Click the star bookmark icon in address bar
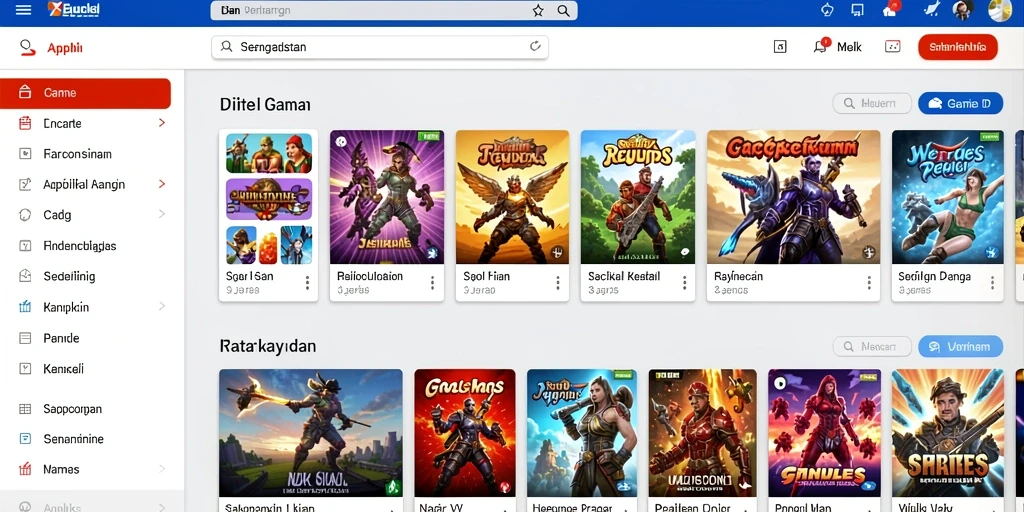 [x=537, y=10]
